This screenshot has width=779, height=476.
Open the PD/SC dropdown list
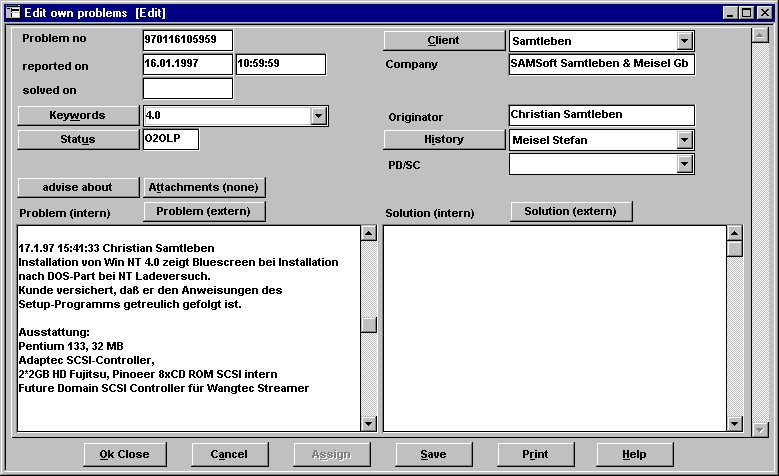(x=684, y=164)
